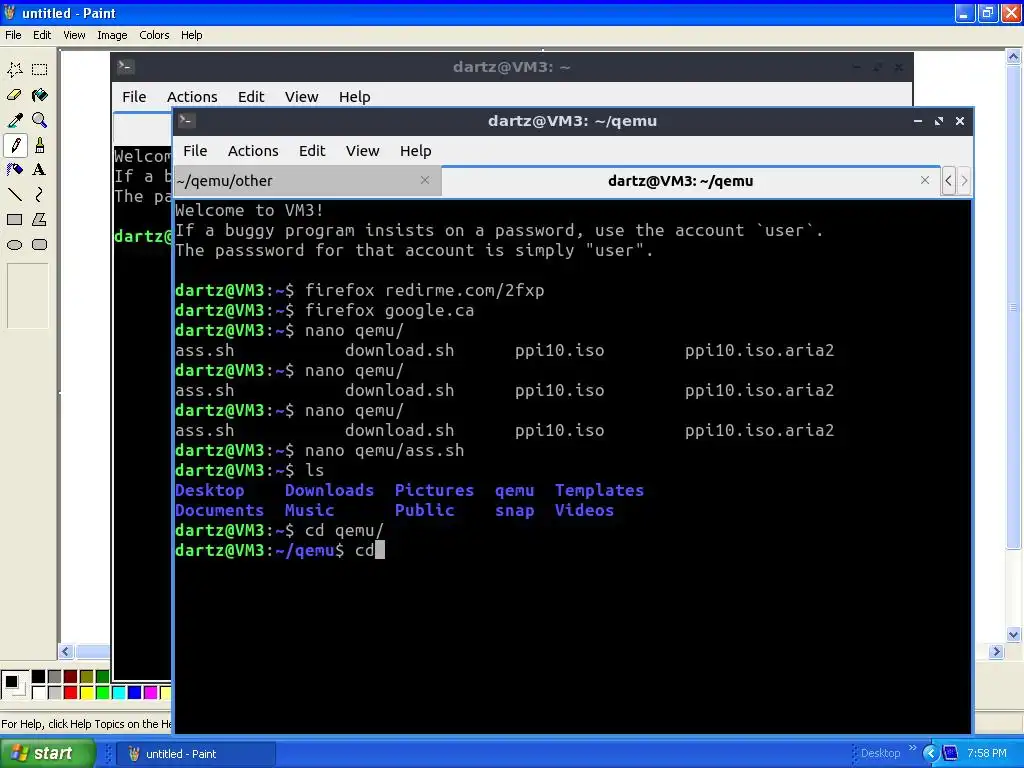
Task: Pick the olive color swatch
Action: coord(86,676)
